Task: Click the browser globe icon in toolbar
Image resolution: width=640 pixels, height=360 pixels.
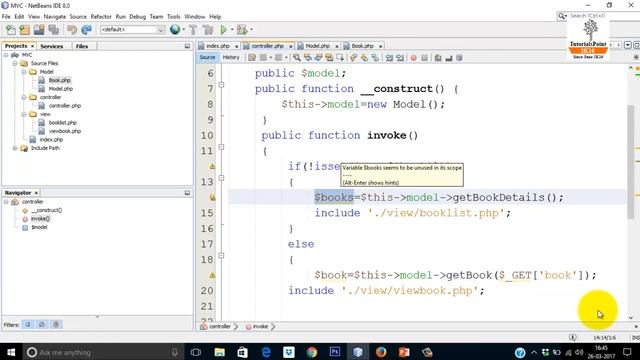Action: coord(175,29)
